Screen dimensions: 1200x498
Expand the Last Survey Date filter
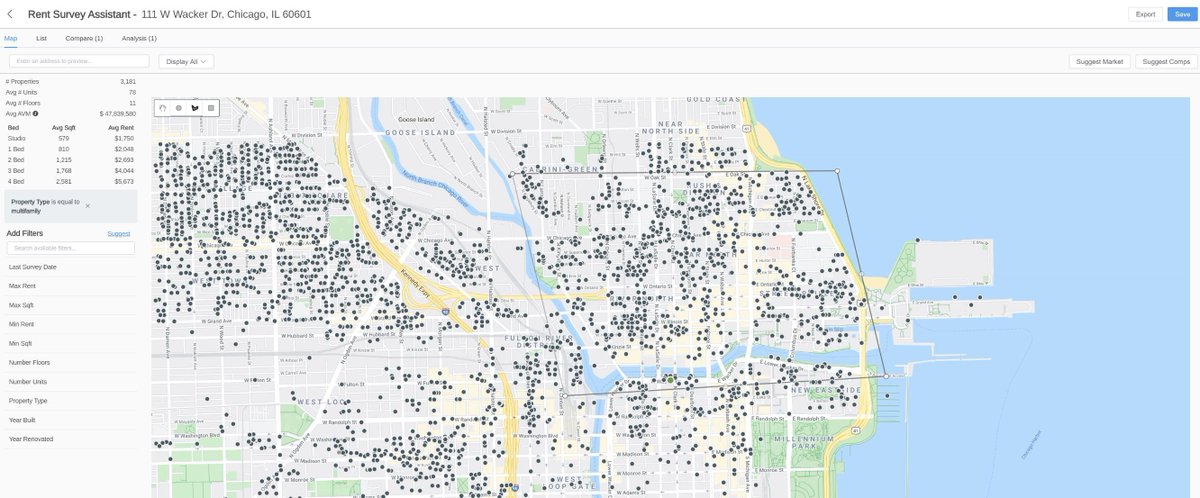(x=71, y=267)
